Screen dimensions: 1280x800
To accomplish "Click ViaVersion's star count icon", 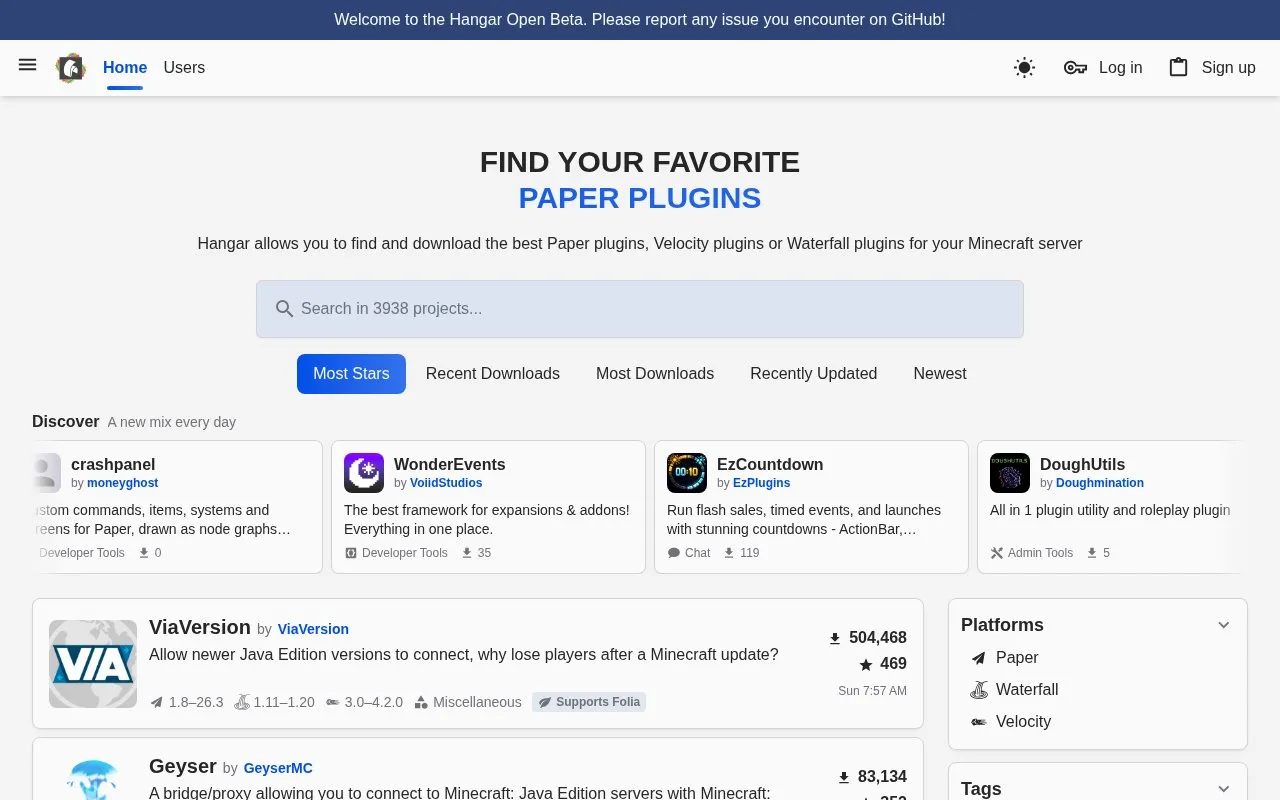I will [866, 664].
